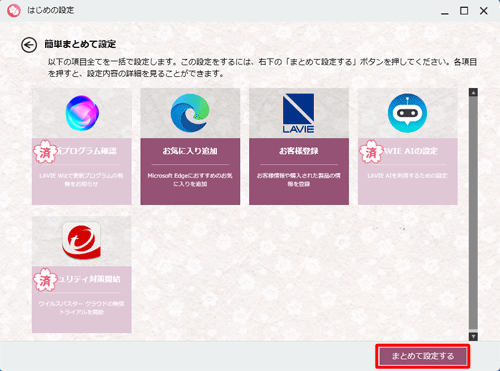Click the Microsoft Edge description text

[x=190, y=180]
